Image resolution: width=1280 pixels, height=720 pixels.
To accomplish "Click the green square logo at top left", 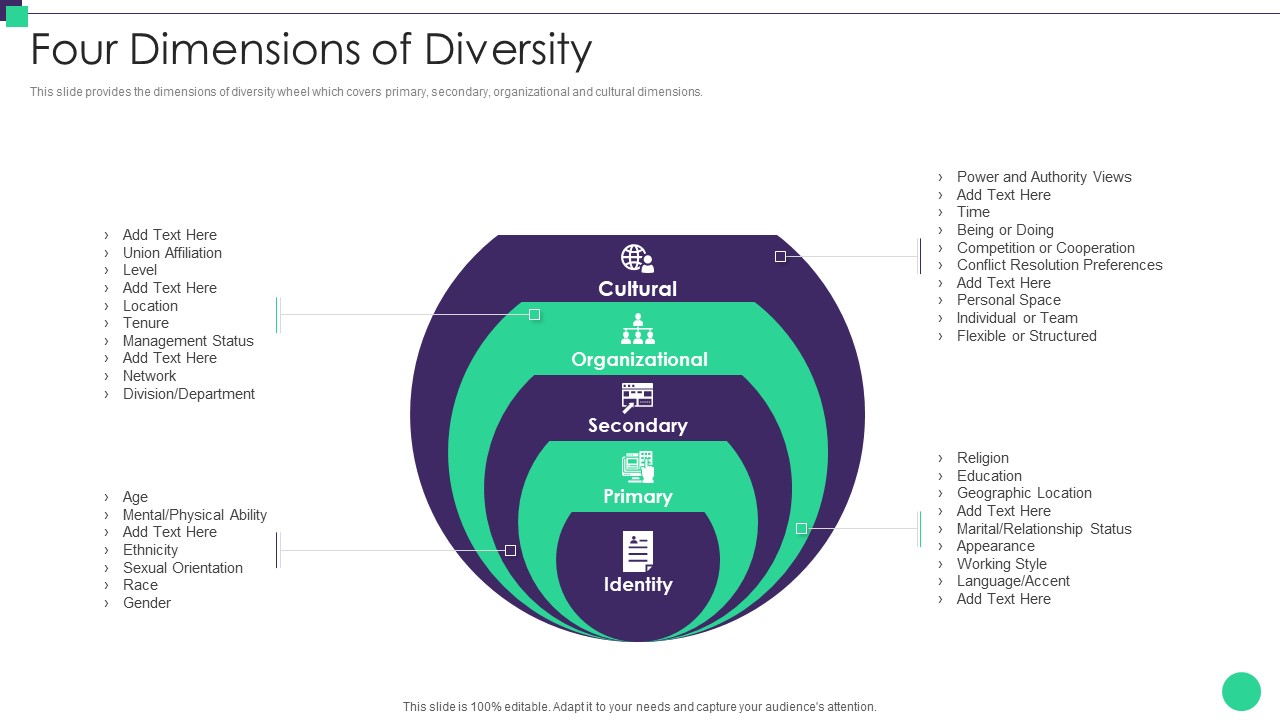I will [x=17, y=16].
